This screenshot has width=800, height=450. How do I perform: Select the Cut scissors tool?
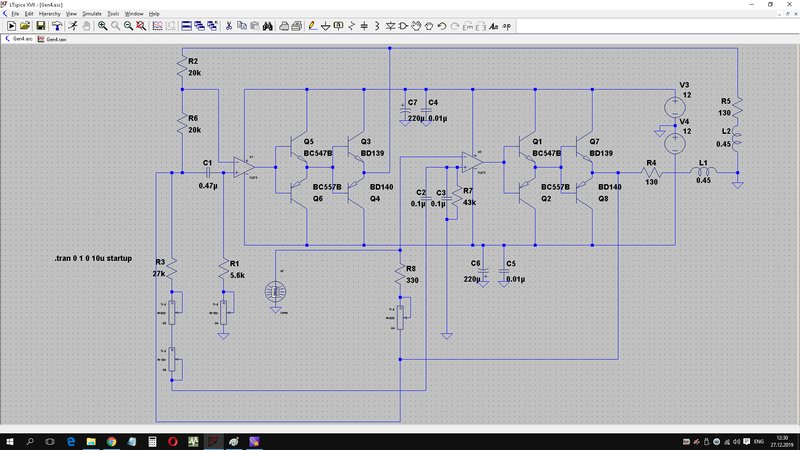[229, 26]
